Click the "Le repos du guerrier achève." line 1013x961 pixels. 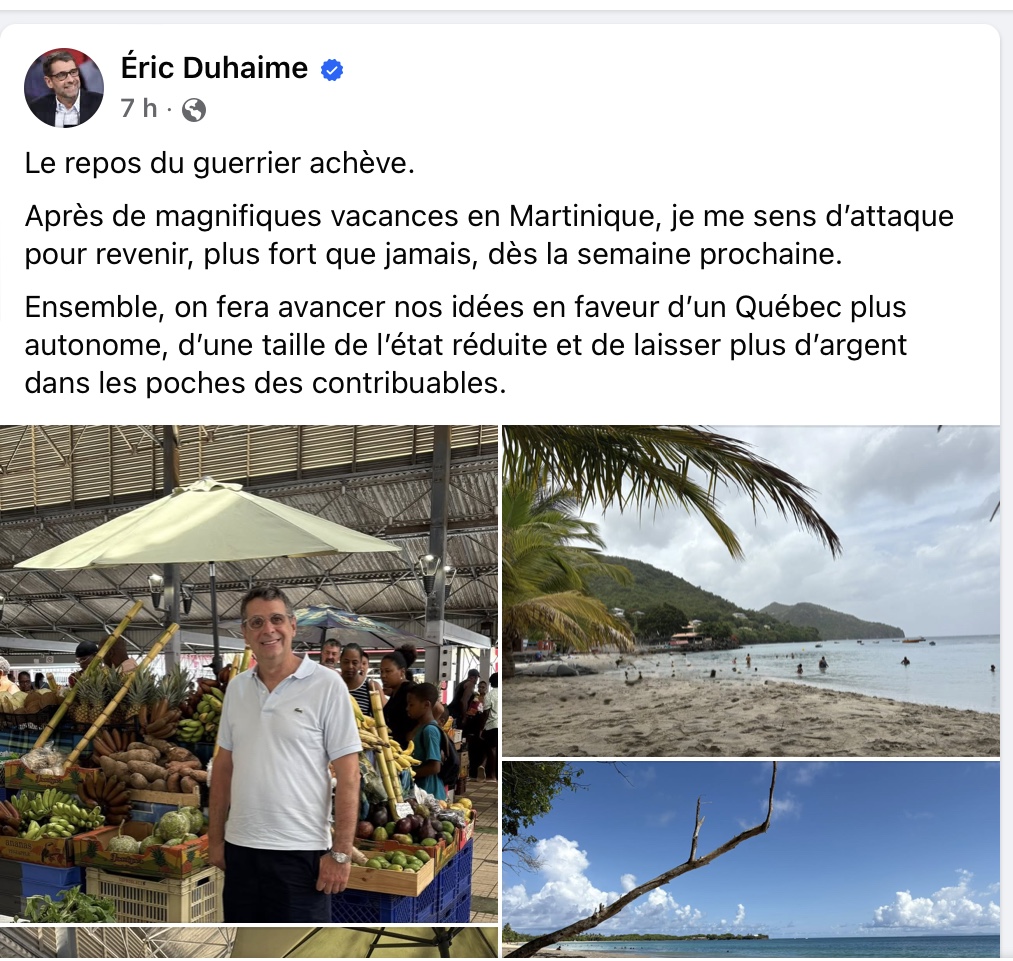tap(219, 163)
